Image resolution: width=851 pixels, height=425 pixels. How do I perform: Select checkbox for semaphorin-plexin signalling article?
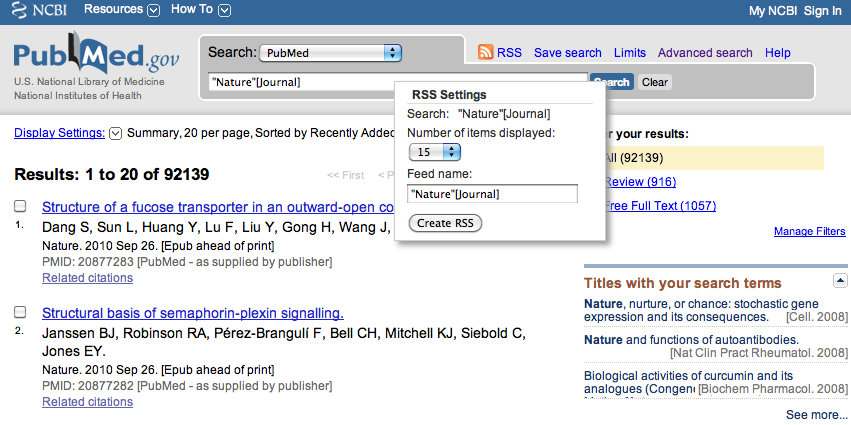pos(20,312)
